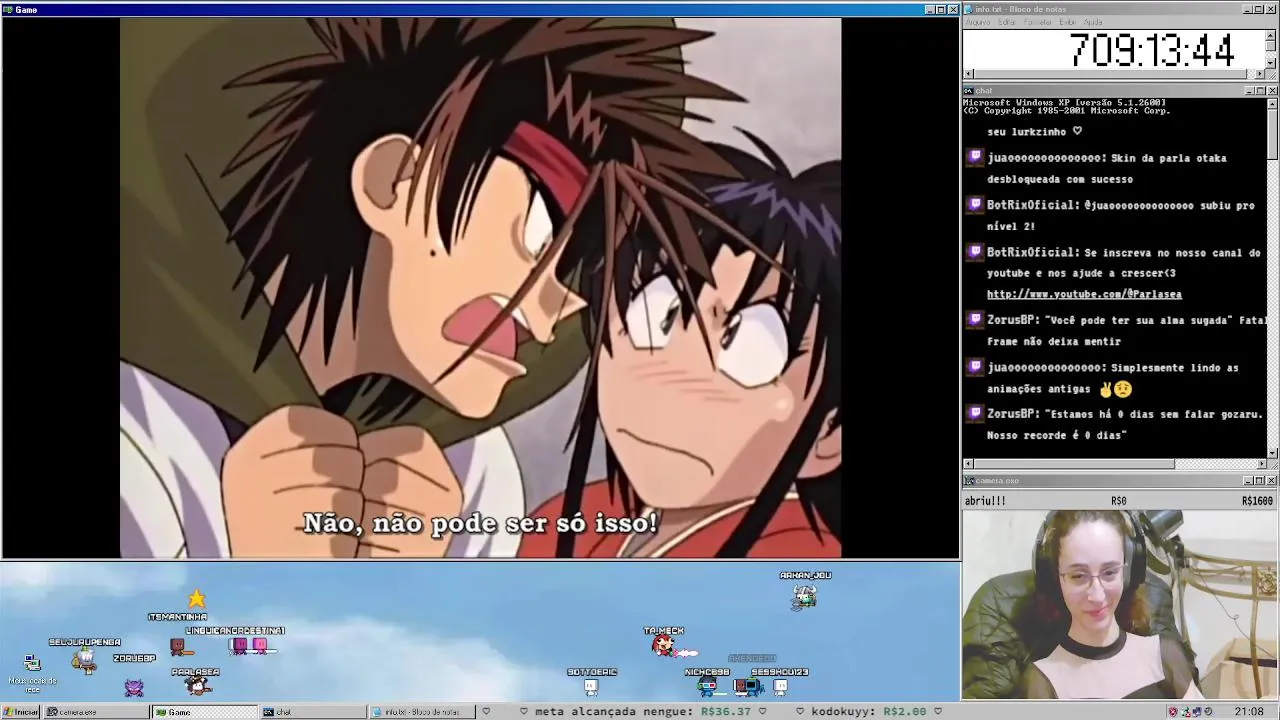
Task: Click Twitch badge beside ZorusBP Fatal Frame message
Action: [975, 319]
